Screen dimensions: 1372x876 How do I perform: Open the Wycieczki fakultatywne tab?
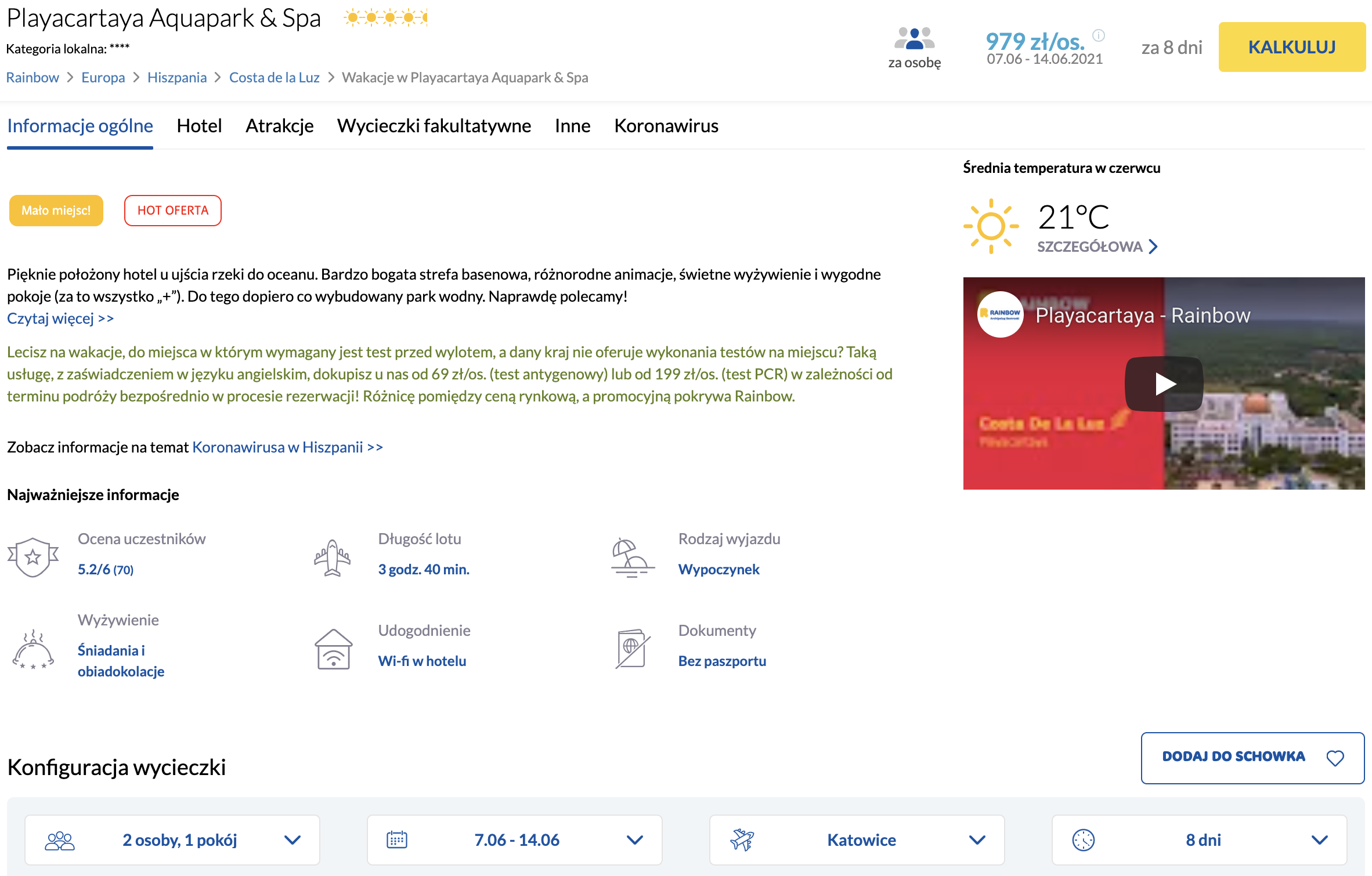pos(434,126)
